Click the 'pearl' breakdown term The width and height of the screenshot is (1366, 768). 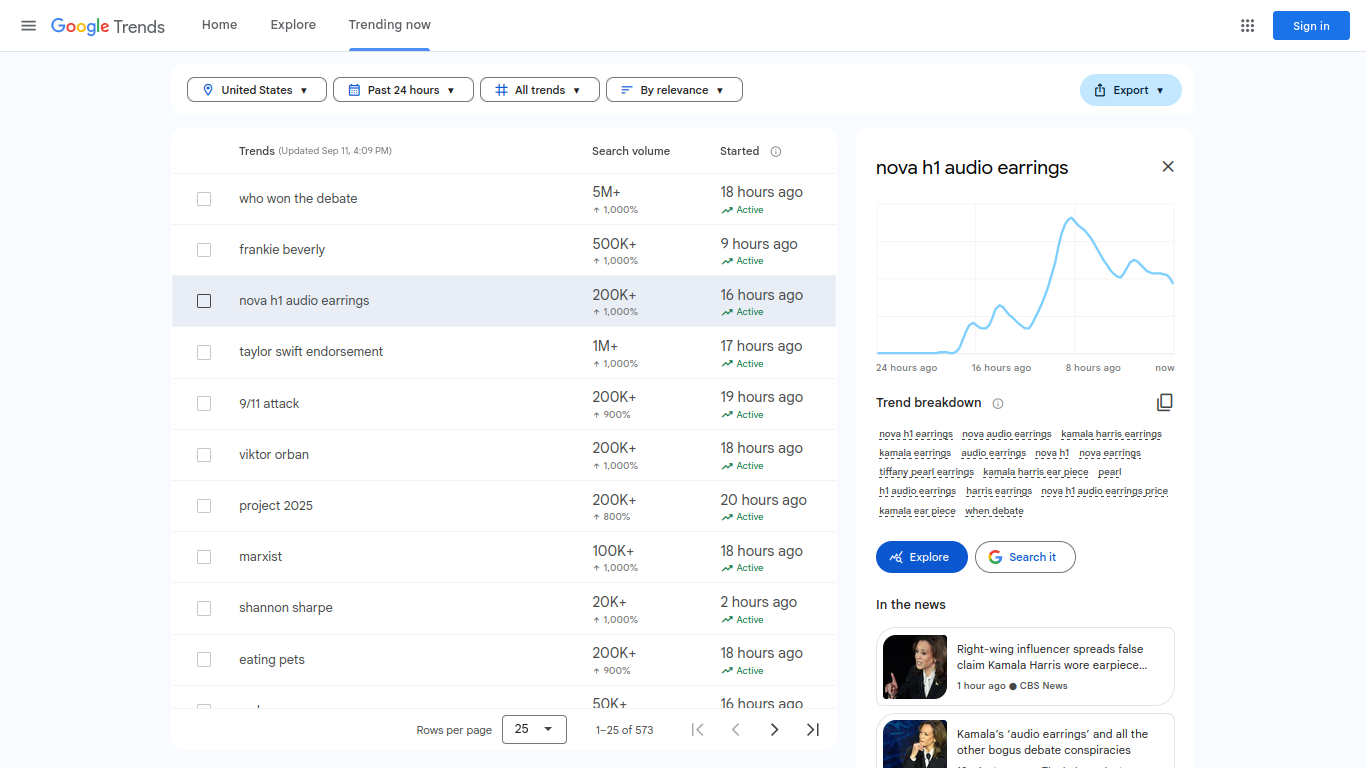click(1109, 472)
